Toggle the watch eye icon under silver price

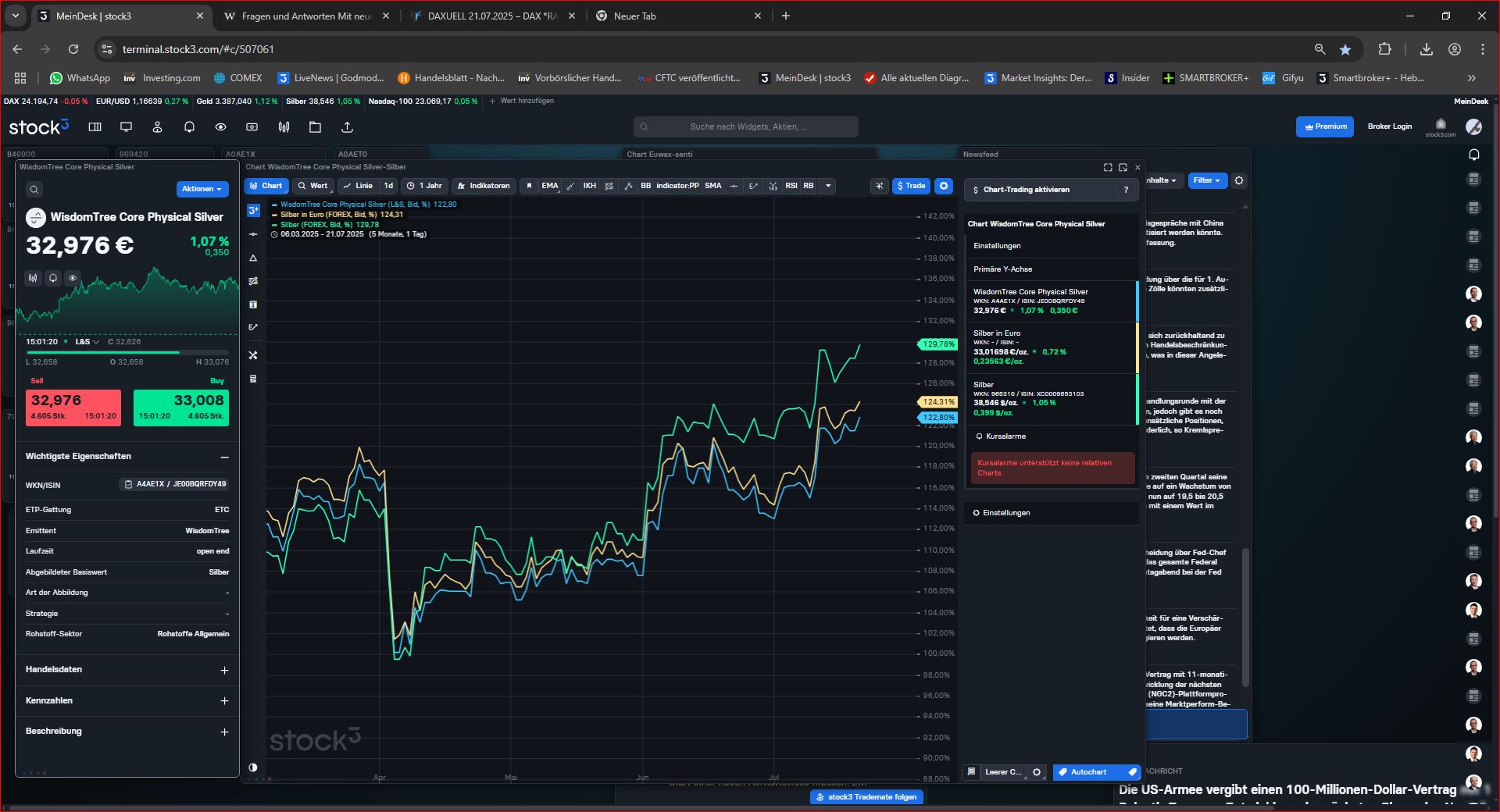pyautogui.click(x=73, y=278)
